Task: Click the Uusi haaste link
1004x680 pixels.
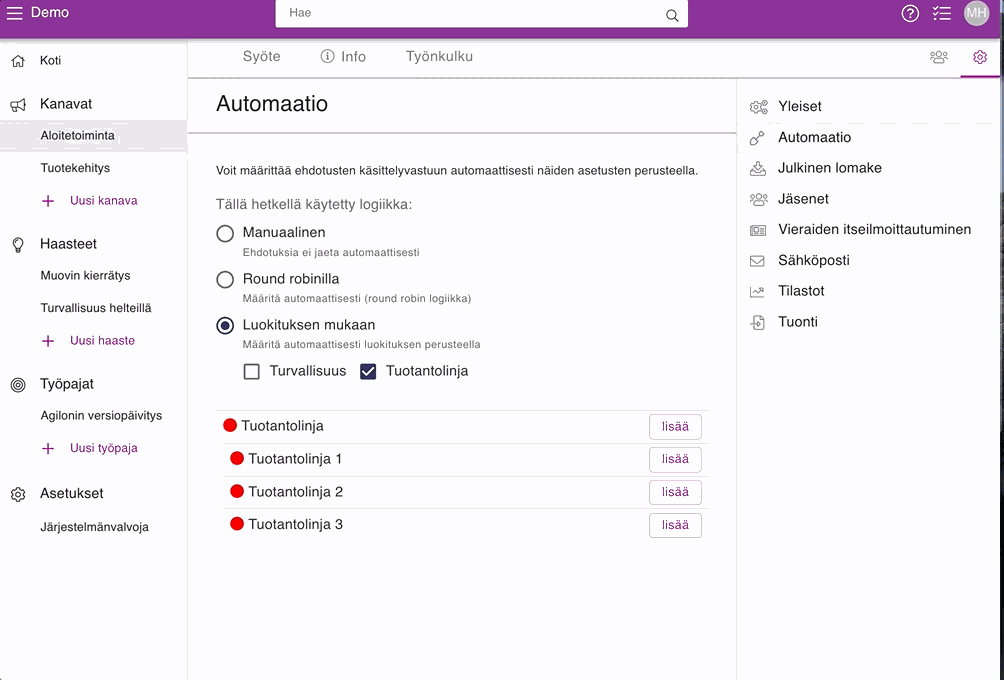Action: (102, 341)
